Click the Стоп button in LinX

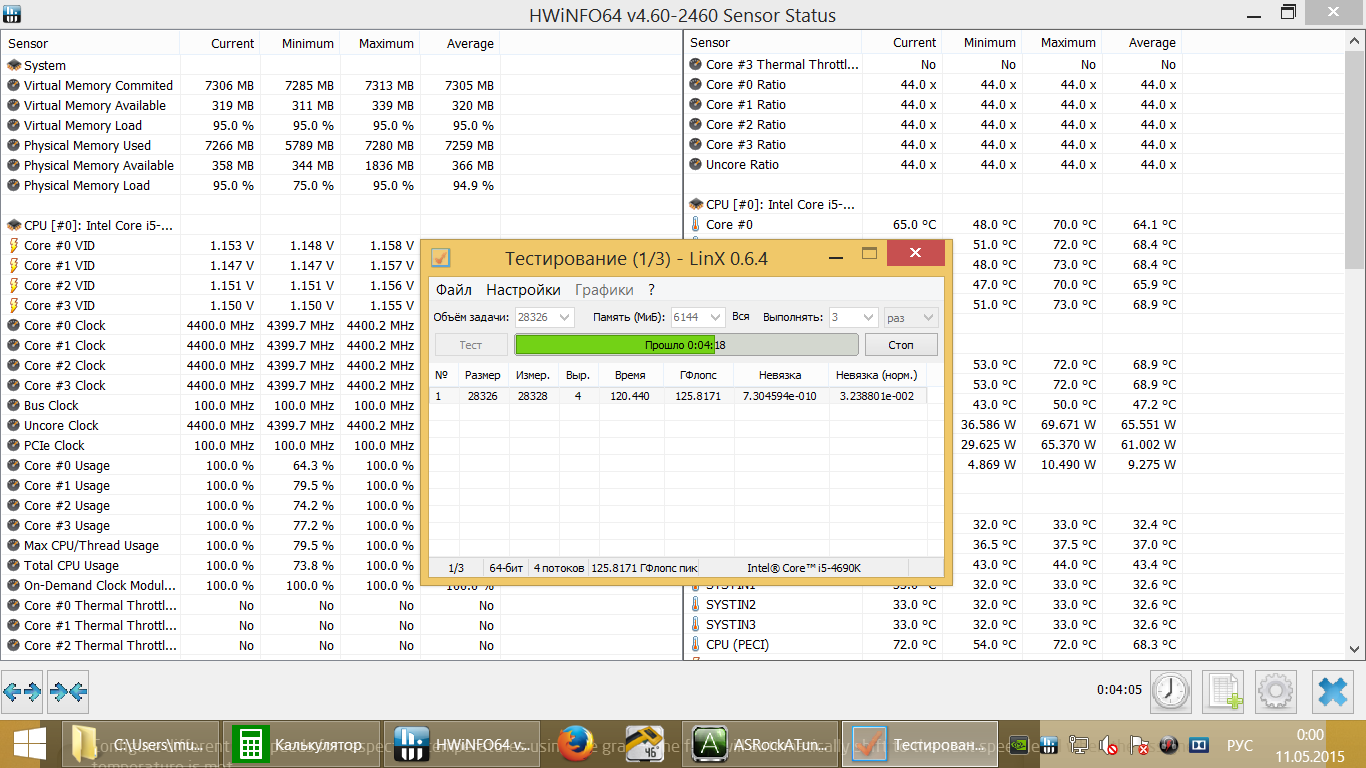[901, 345]
